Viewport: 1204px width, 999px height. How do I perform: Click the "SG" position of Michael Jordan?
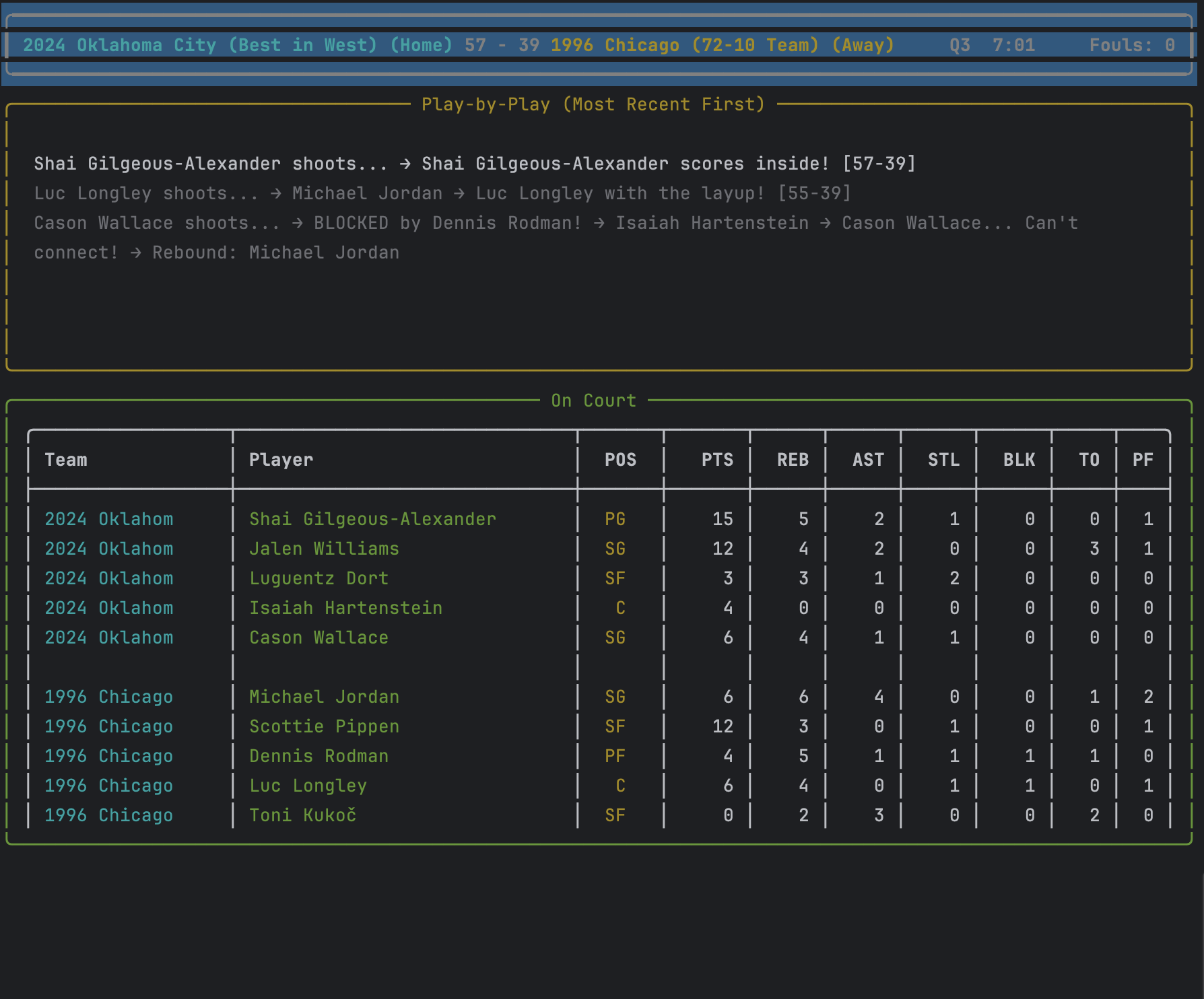coord(615,697)
